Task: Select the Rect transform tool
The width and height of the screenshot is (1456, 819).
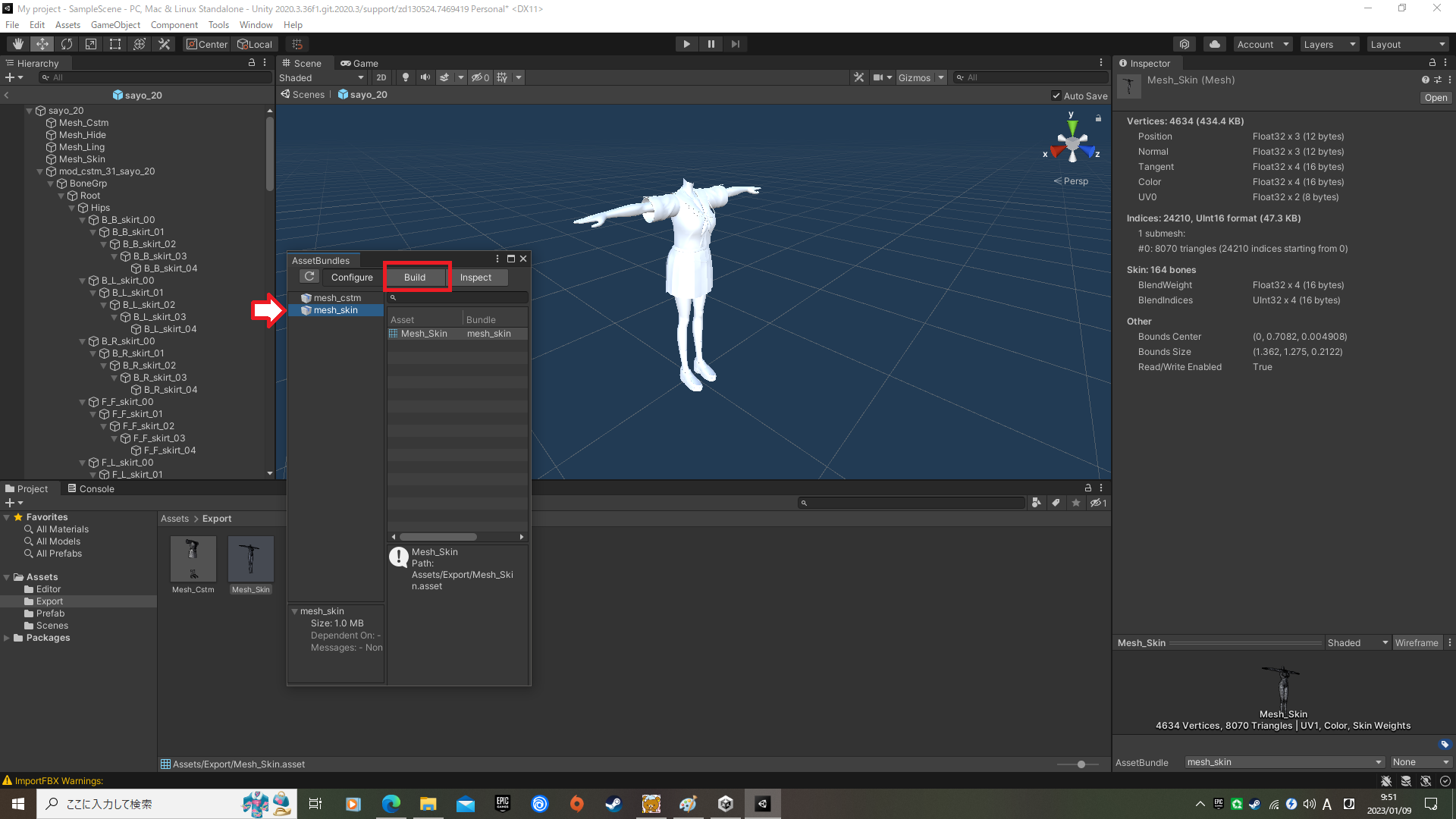Action: [x=115, y=44]
